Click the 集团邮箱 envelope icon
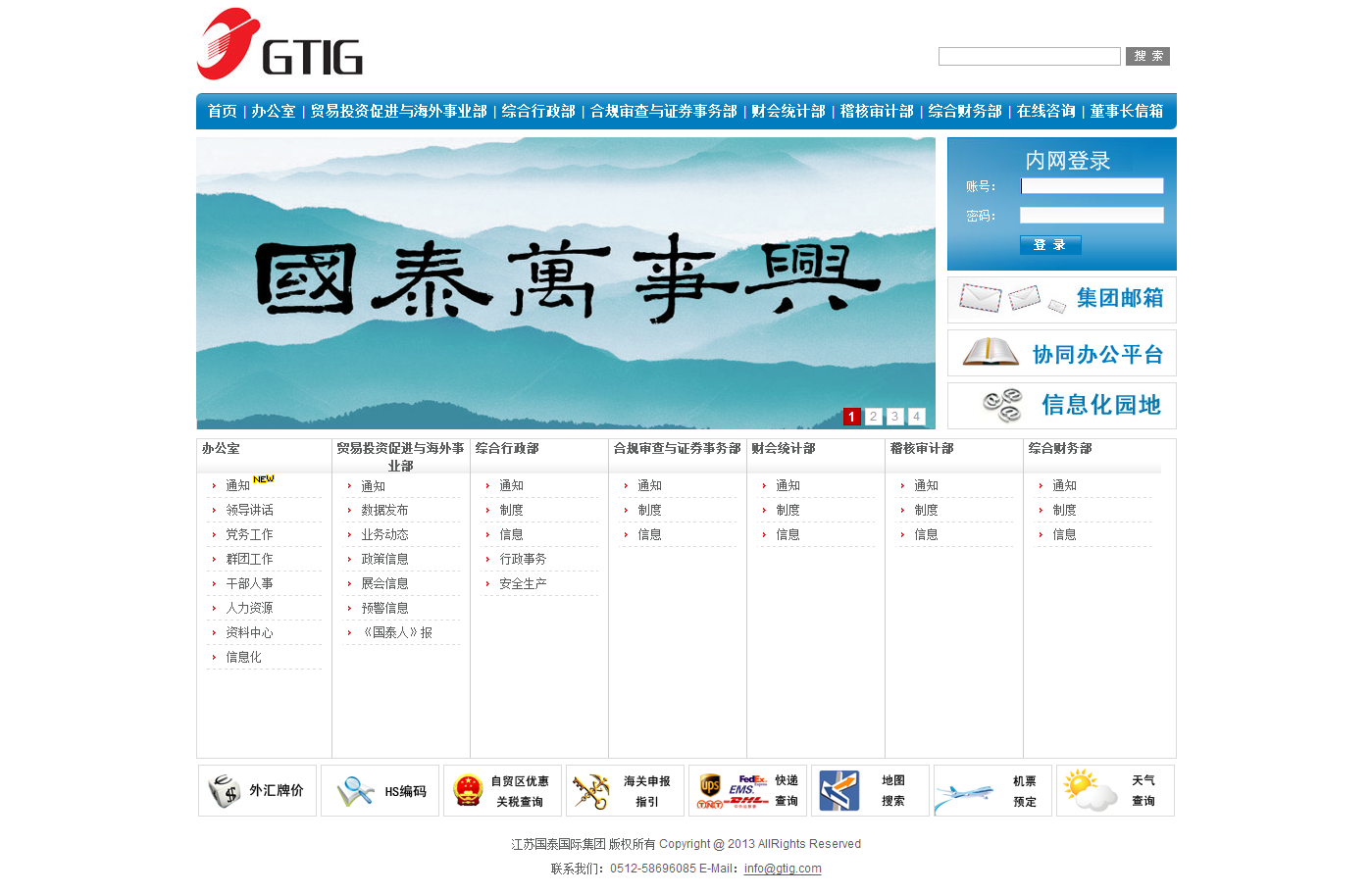The height and width of the screenshot is (895, 1372). pyautogui.click(x=1012, y=298)
